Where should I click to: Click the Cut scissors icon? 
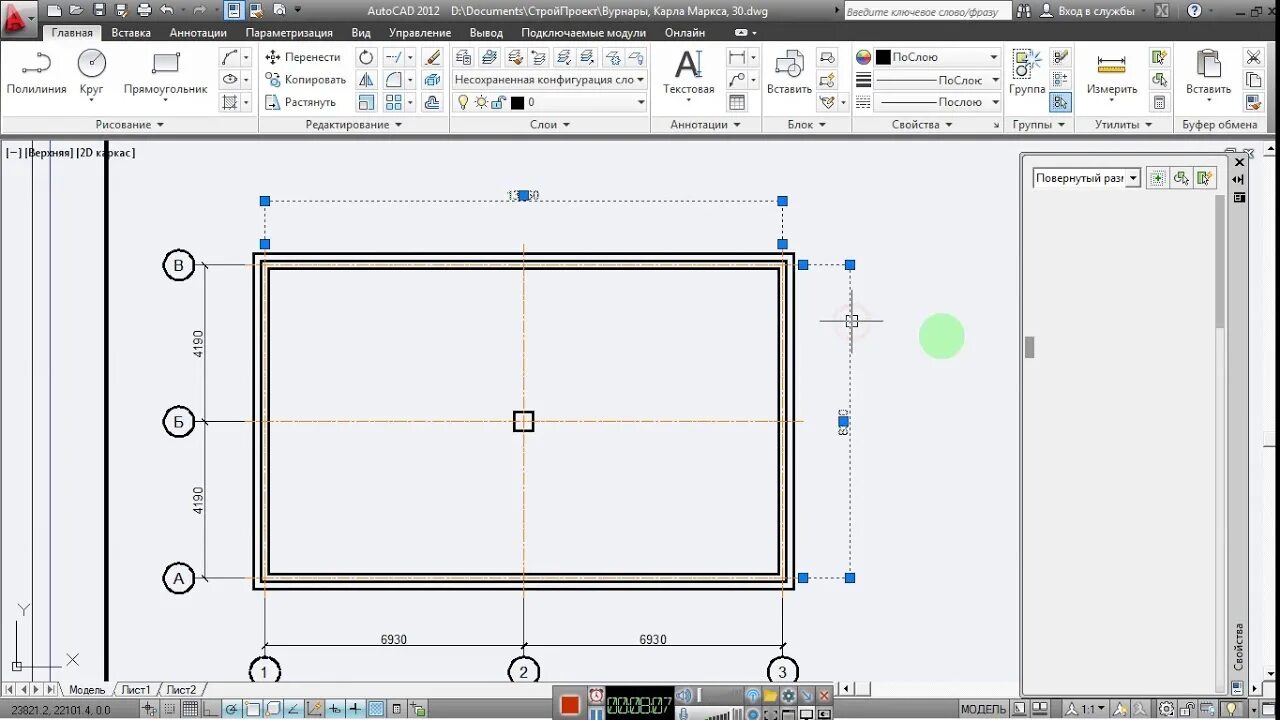click(1253, 57)
